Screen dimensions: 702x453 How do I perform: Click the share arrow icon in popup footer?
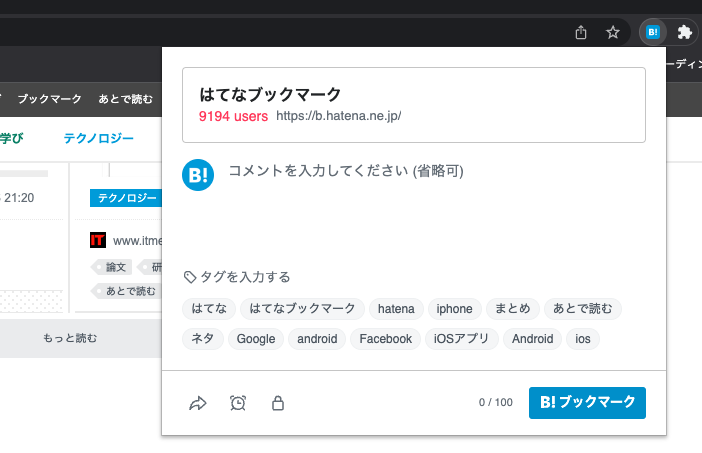(x=197, y=403)
